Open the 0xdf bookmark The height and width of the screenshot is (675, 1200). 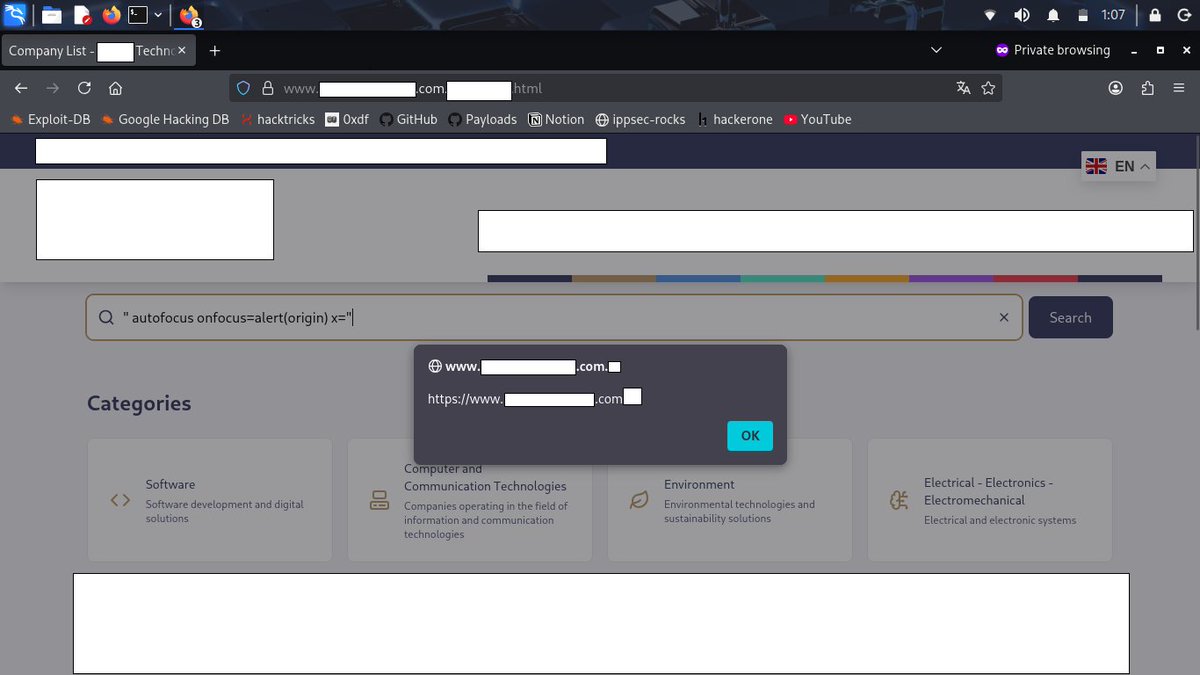[x=347, y=119]
